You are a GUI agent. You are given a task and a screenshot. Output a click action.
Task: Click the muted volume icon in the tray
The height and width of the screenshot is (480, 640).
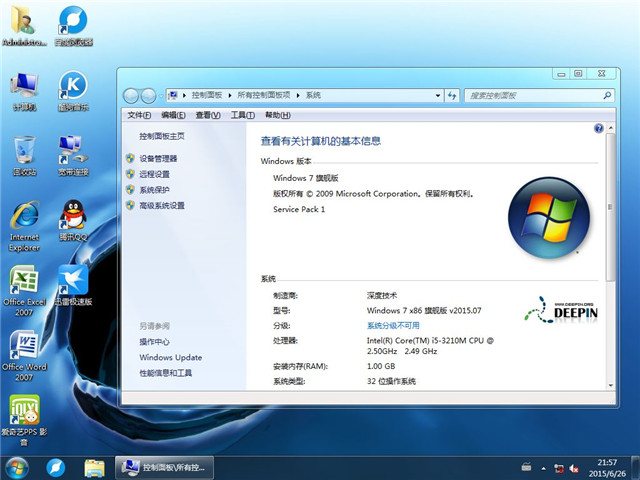[574, 468]
